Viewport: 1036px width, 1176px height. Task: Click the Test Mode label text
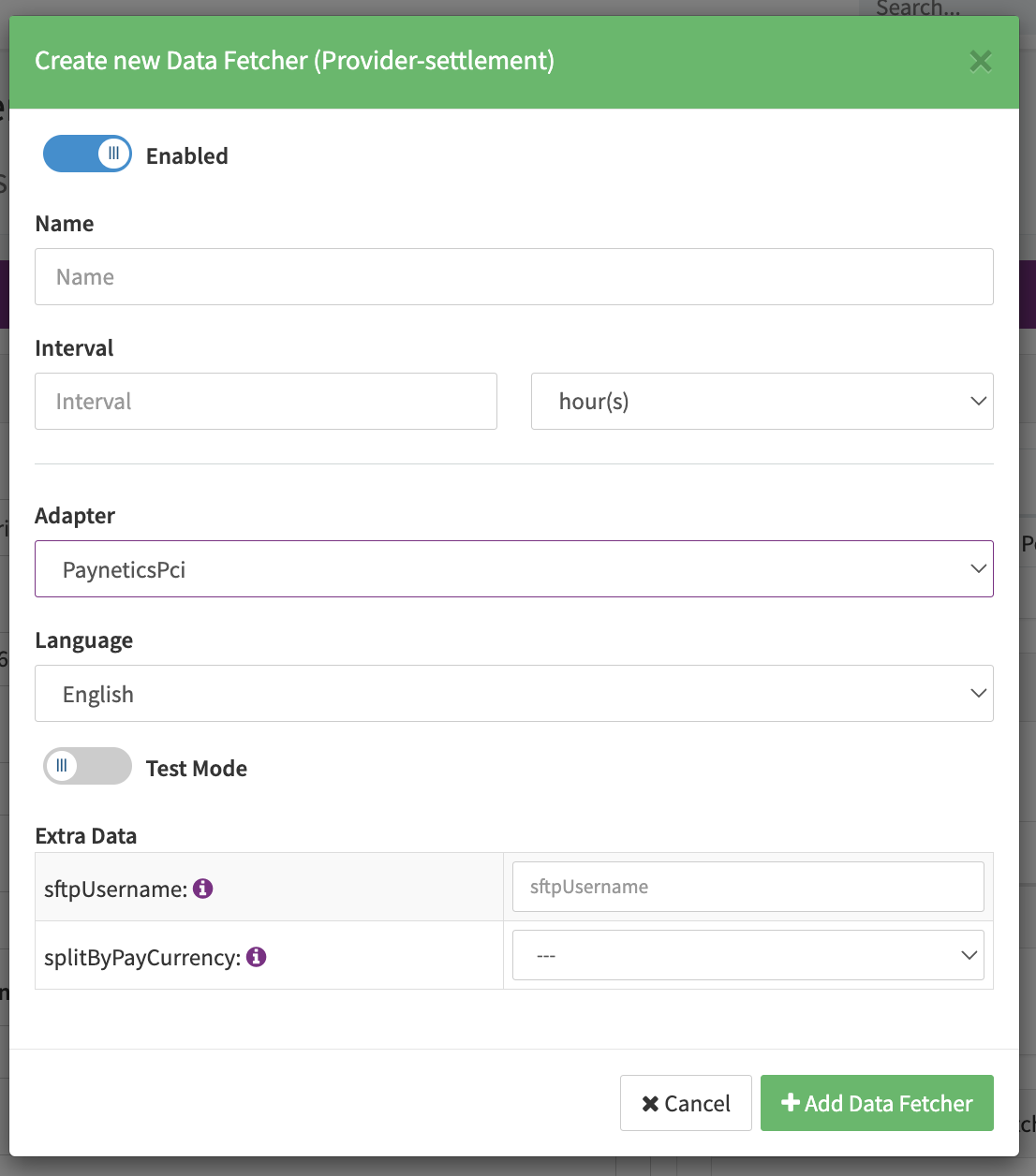197,769
